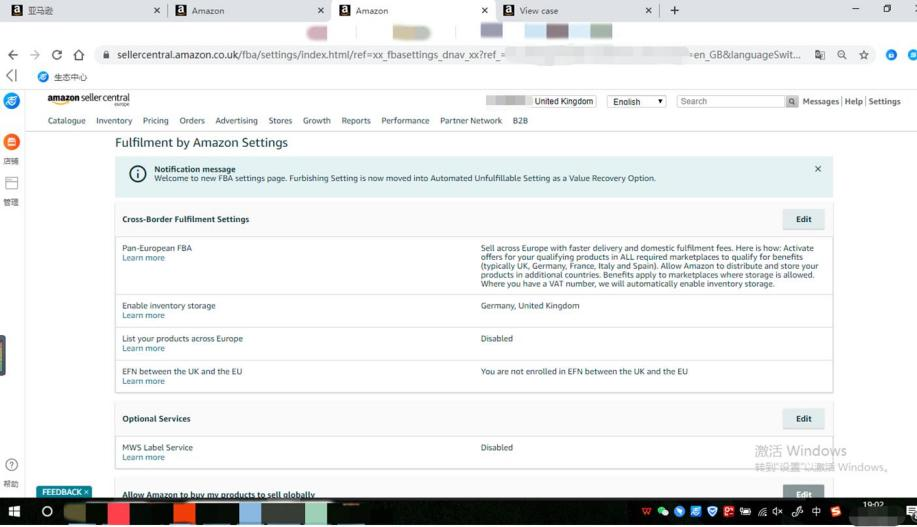This screenshot has width=917, height=527.
Task: Click 'Germany, United Kingdom' storage value
Action: tap(530, 305)
